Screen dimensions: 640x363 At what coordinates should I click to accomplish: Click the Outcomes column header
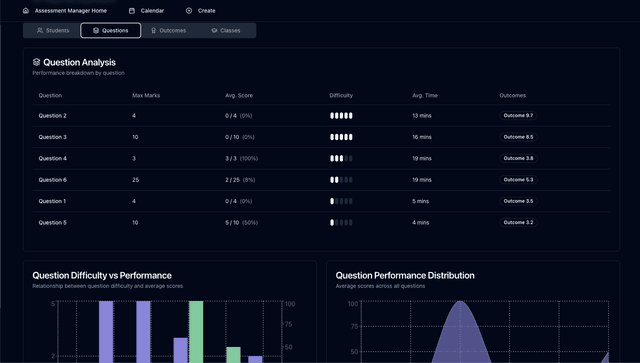point(513,96)
